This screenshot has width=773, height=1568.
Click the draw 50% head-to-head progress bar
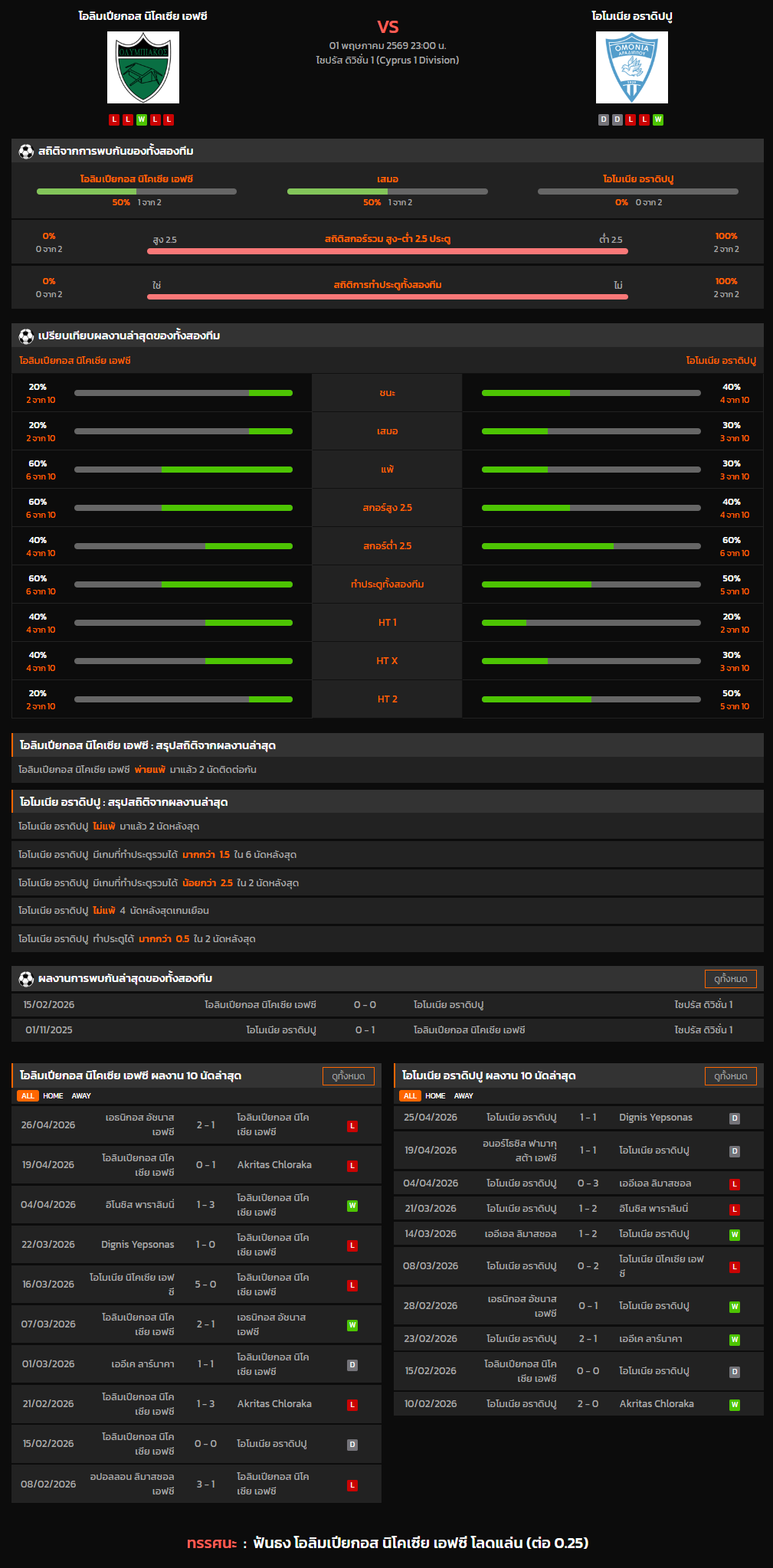(388, 191)
